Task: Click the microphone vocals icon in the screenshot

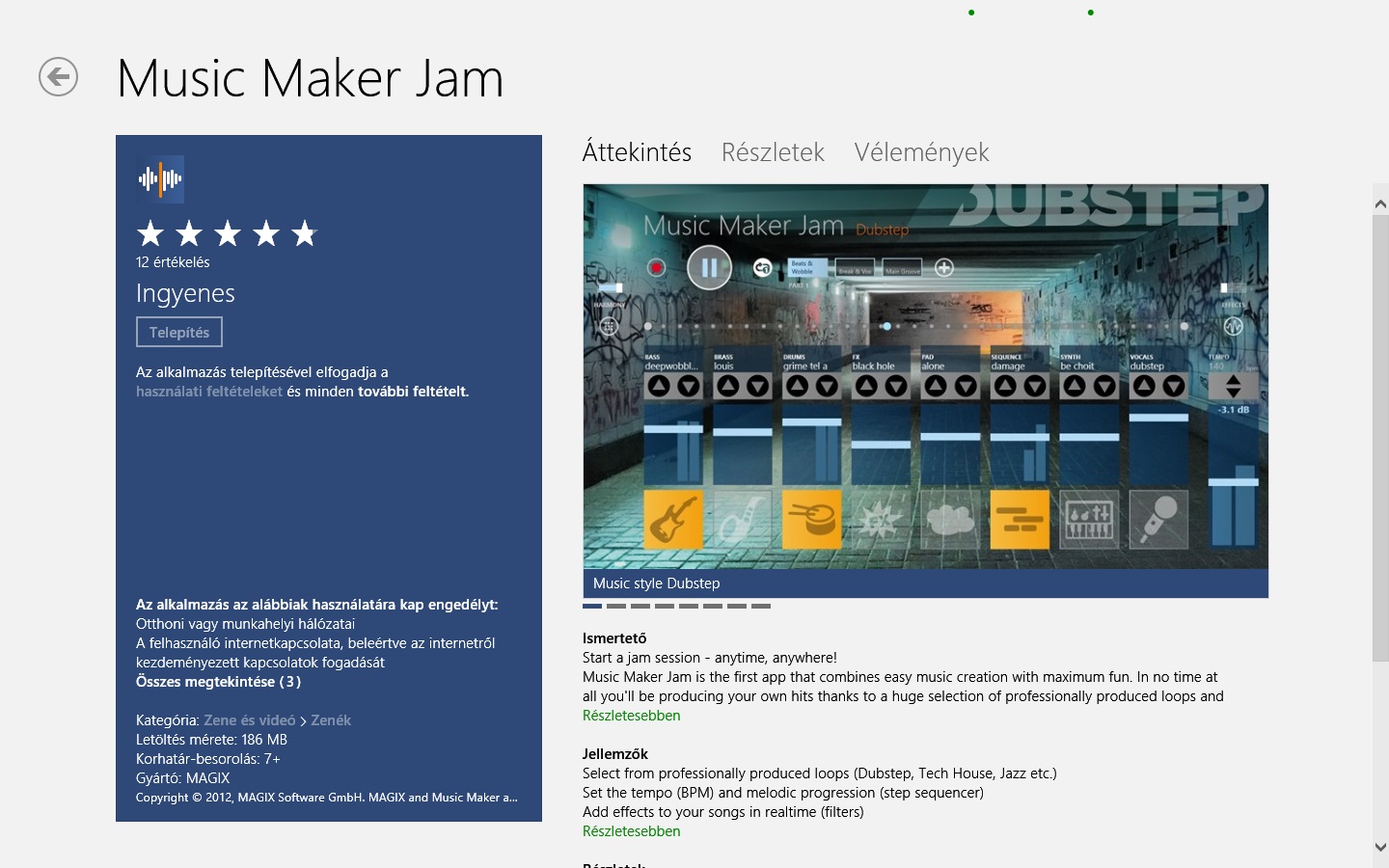Action: click(1158, 520)
